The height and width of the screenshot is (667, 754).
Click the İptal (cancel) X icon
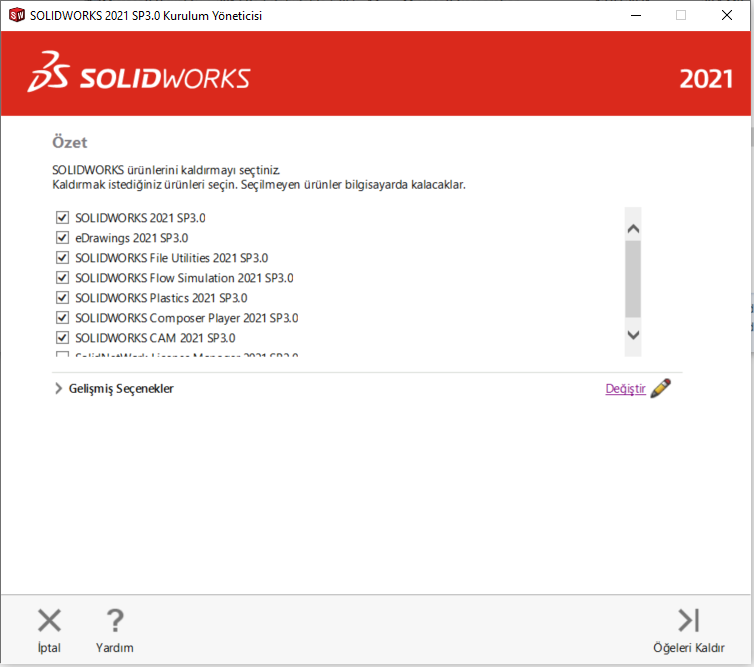[x=49, y=621]
